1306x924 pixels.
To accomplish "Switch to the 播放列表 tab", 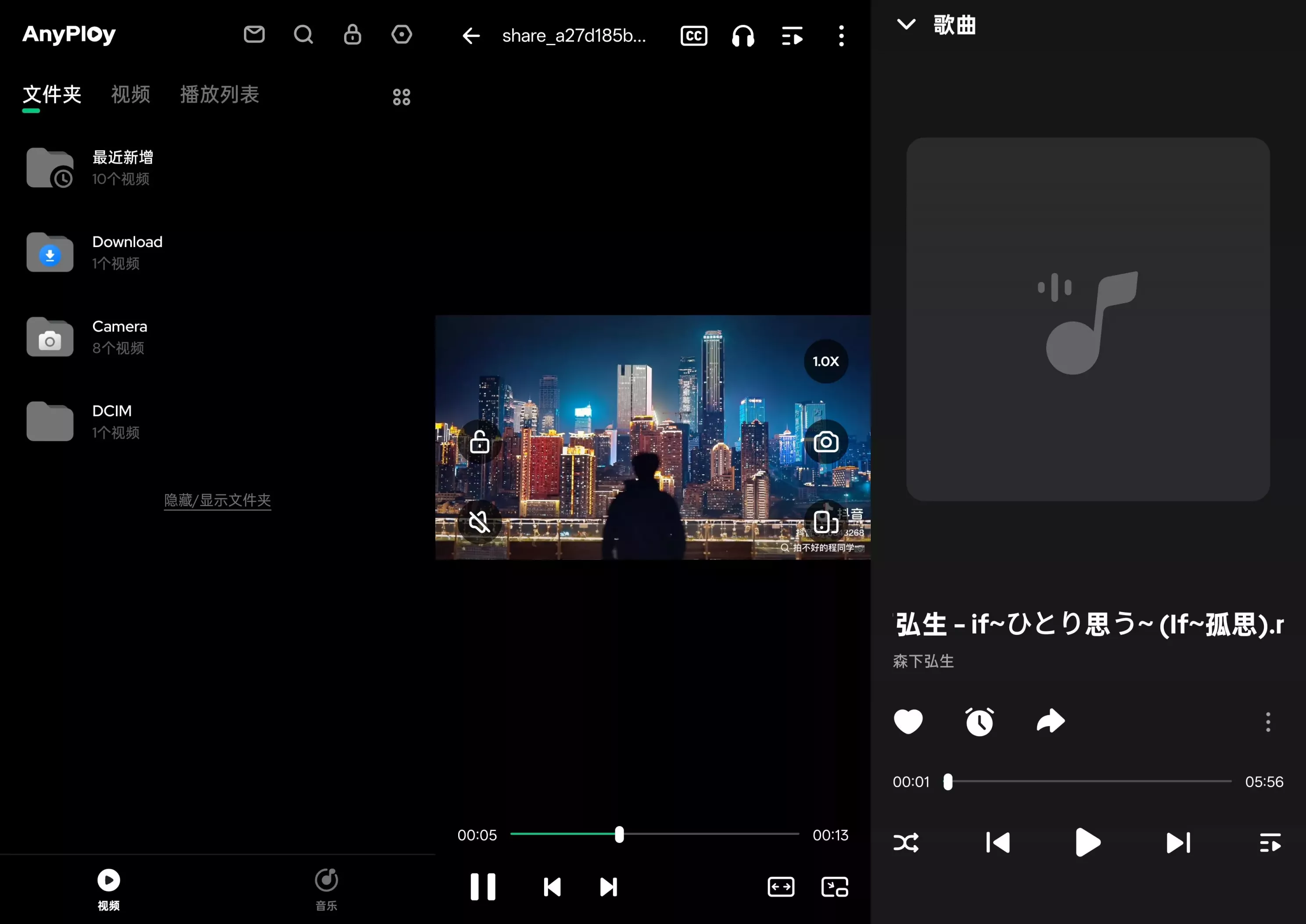I will [220, 94].
